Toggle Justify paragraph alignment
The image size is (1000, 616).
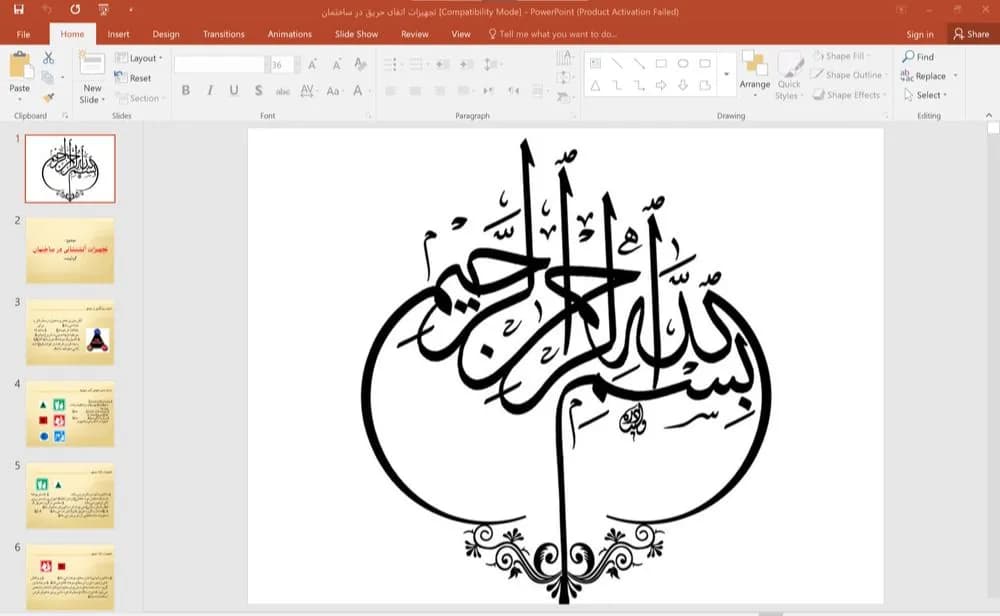point(464,91)
